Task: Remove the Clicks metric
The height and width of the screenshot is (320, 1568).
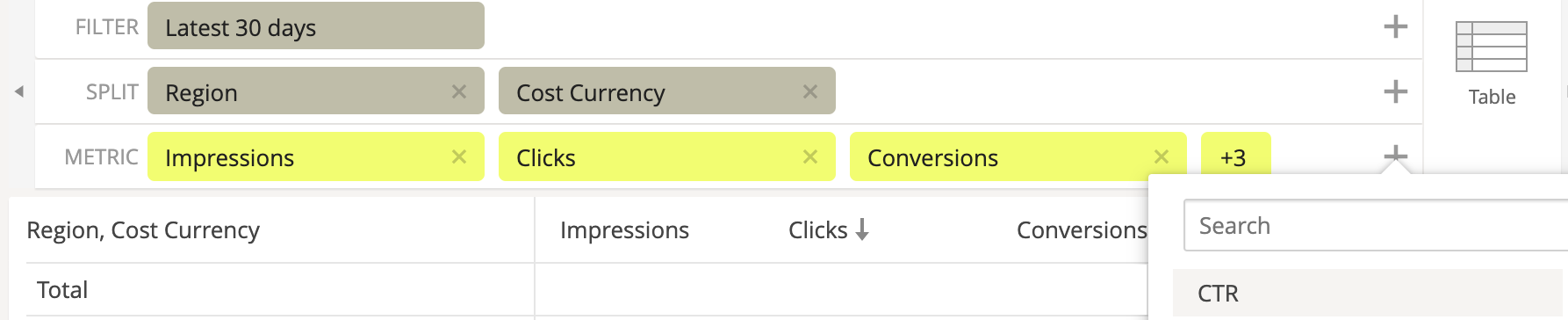Action: (x=809, y=156)
